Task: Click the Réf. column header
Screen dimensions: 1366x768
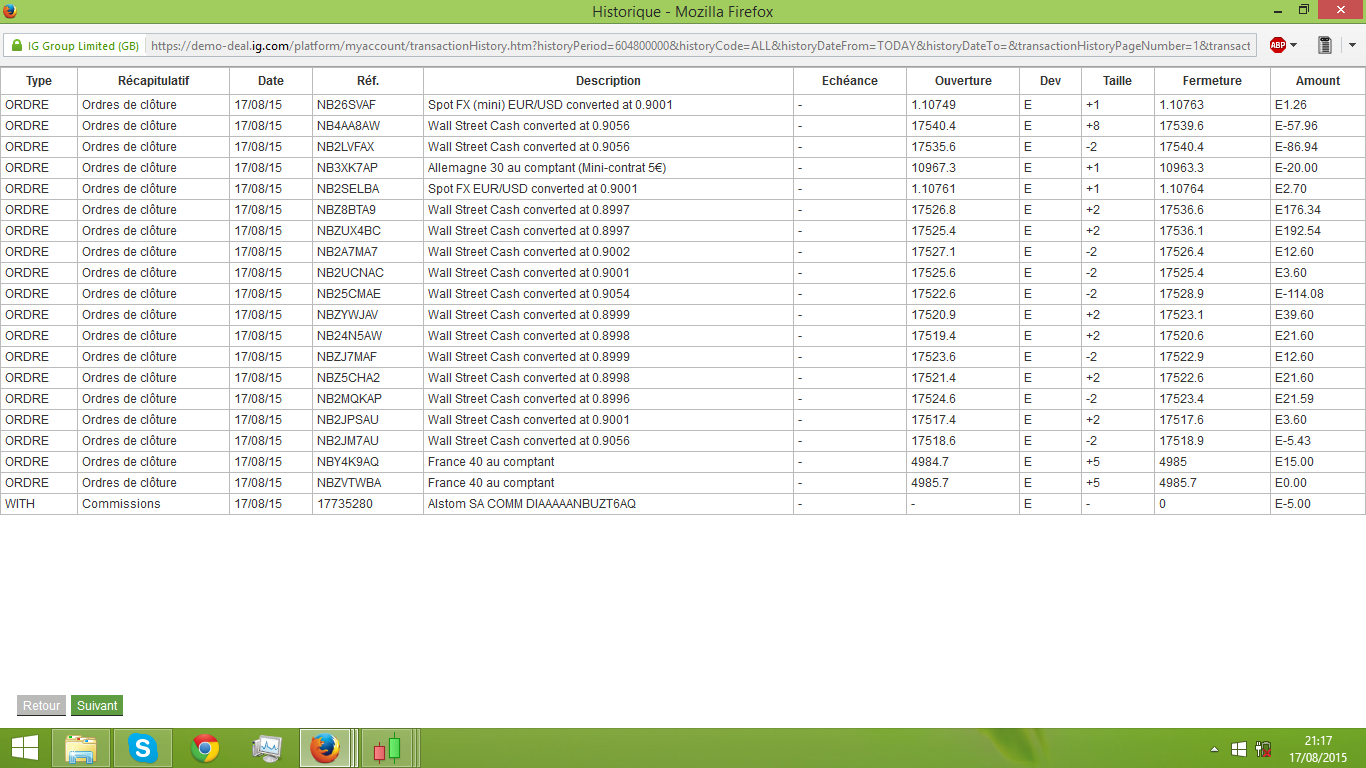Action: 368,81
